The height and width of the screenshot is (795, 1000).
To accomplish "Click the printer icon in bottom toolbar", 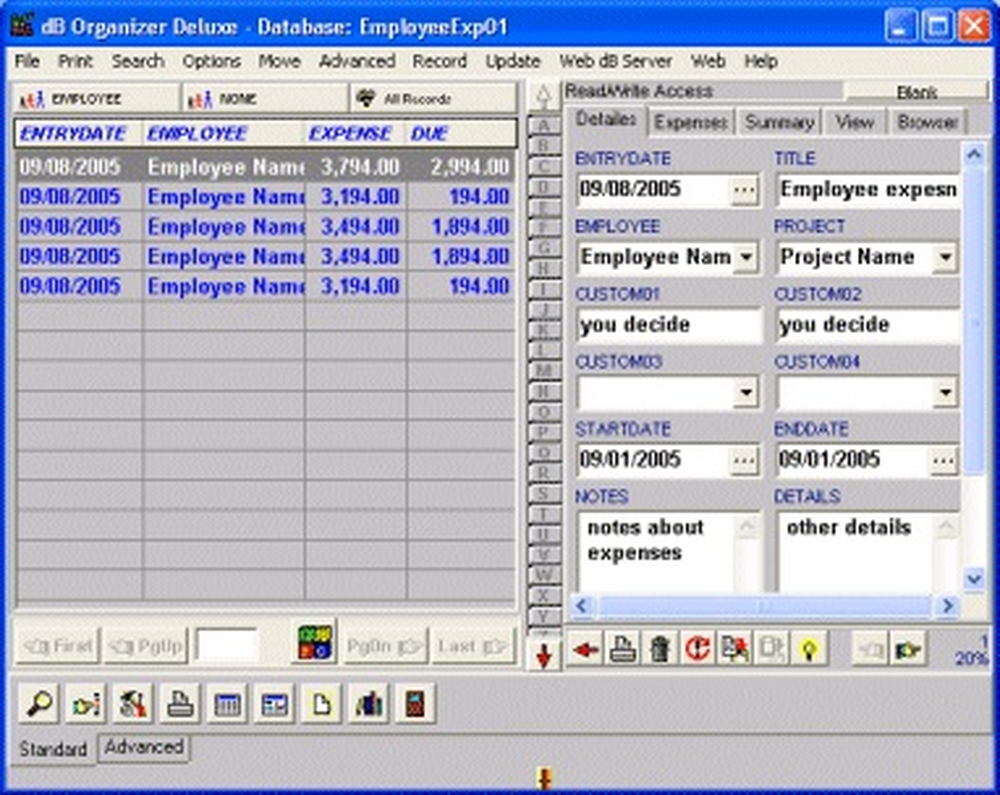I will point(180,703).
